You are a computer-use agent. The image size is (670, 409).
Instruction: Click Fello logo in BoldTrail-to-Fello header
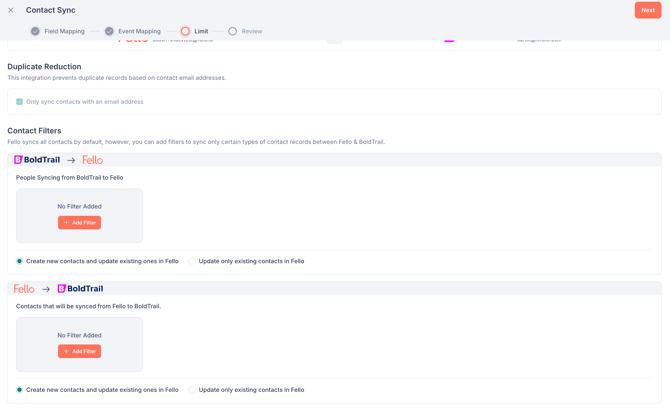coord(92,160)
